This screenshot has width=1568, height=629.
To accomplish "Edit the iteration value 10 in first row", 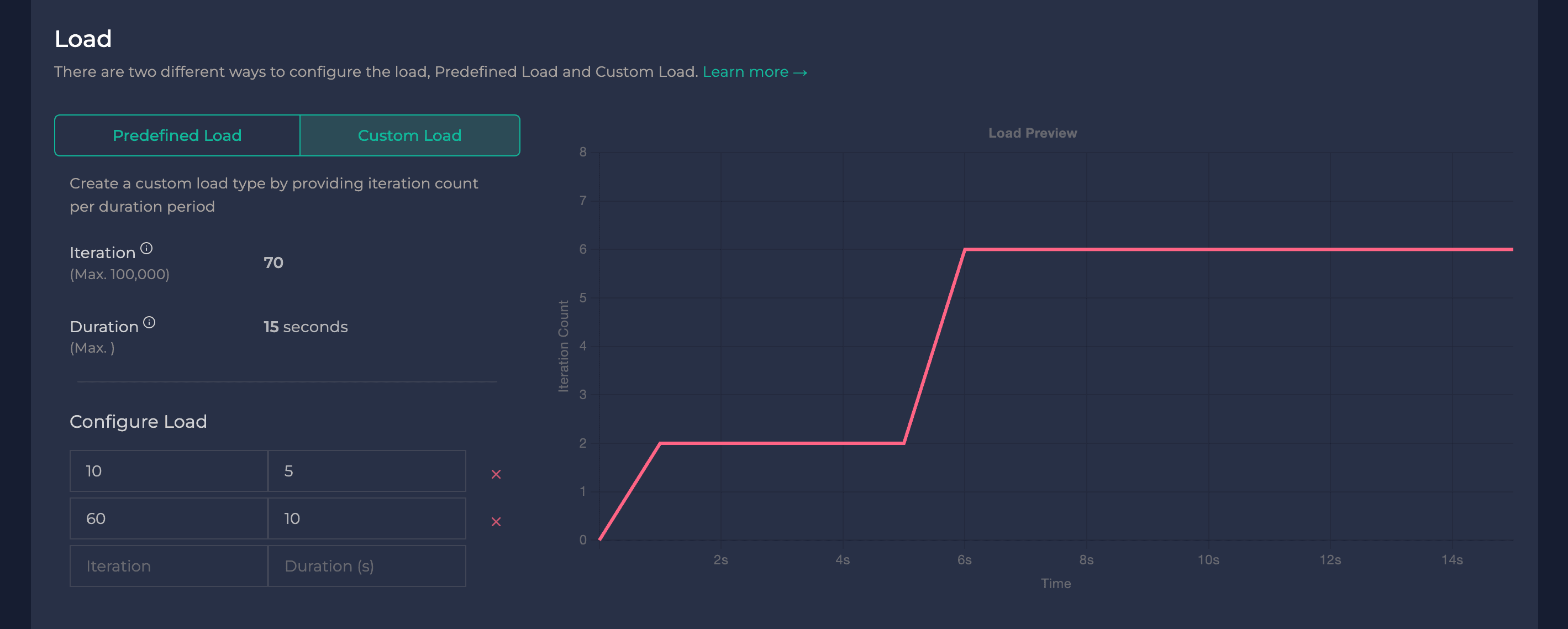I will point(168,471).
